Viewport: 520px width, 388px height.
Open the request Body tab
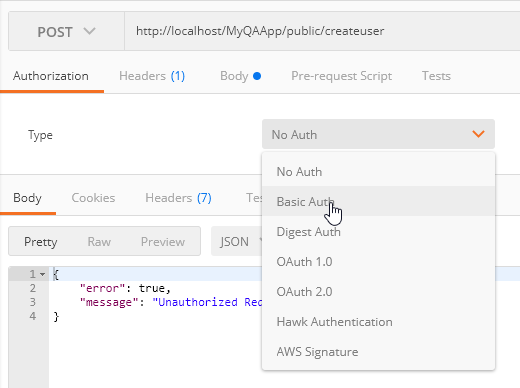point(240,76)
